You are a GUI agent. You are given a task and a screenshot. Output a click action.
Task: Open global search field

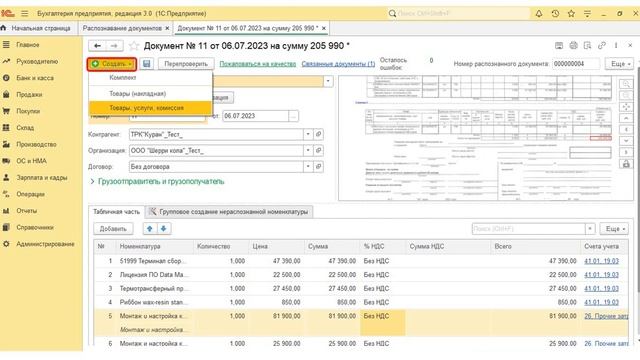[458, 13]
